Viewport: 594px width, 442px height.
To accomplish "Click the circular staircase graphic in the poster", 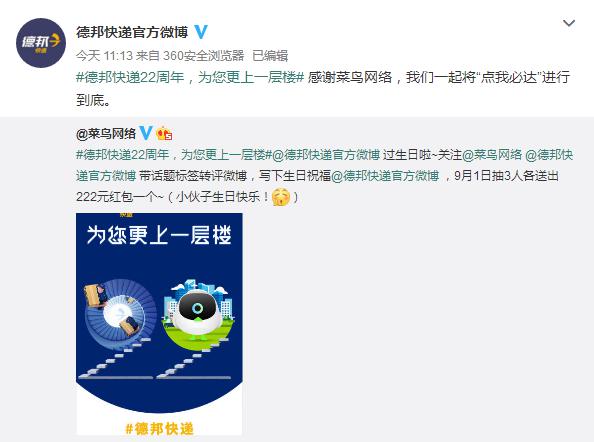I will (x=119, y=311).
